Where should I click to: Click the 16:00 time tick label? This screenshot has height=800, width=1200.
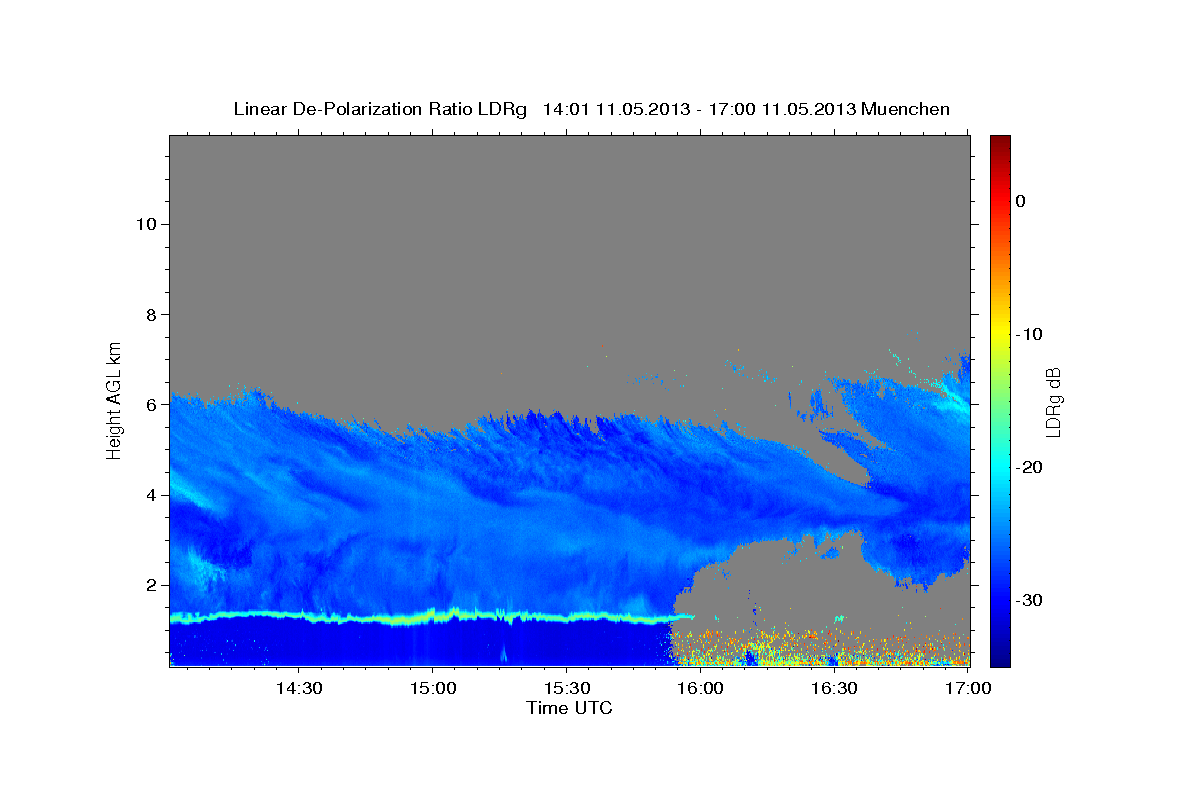tap(700, 688)
